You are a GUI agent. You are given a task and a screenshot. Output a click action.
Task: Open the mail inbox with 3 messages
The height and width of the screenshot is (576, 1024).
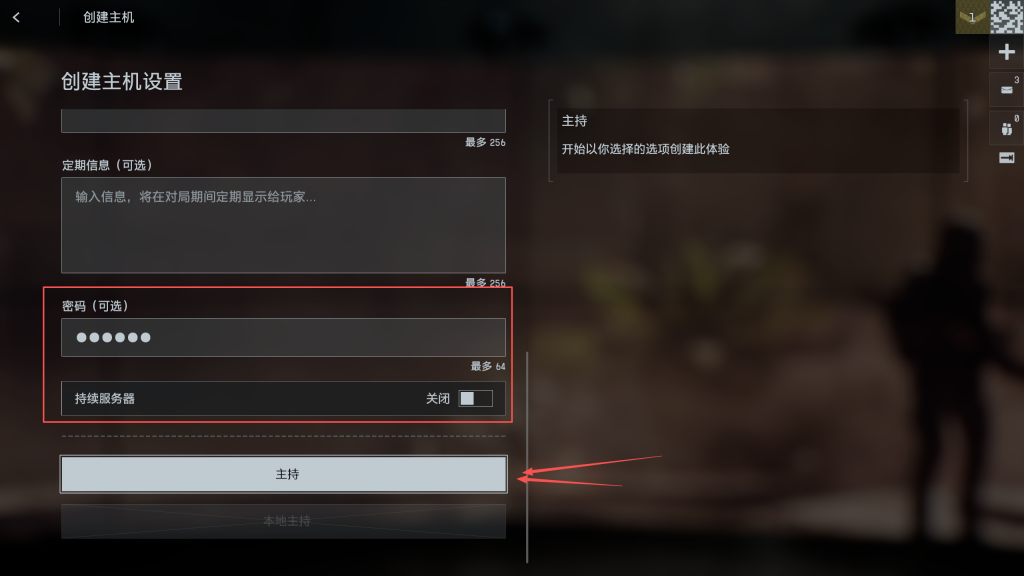click(x=1006, y=89)
